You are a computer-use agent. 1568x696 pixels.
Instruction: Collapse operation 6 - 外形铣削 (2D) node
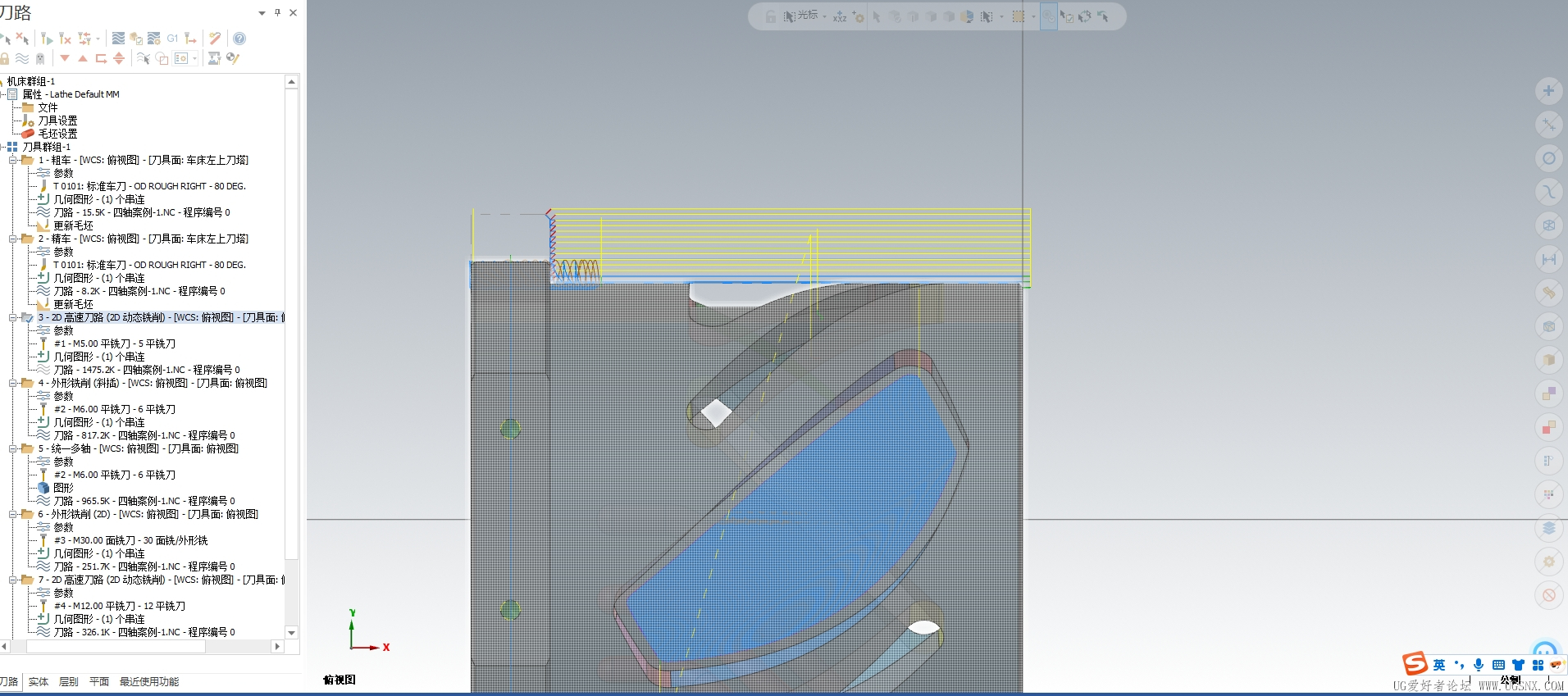12,514
